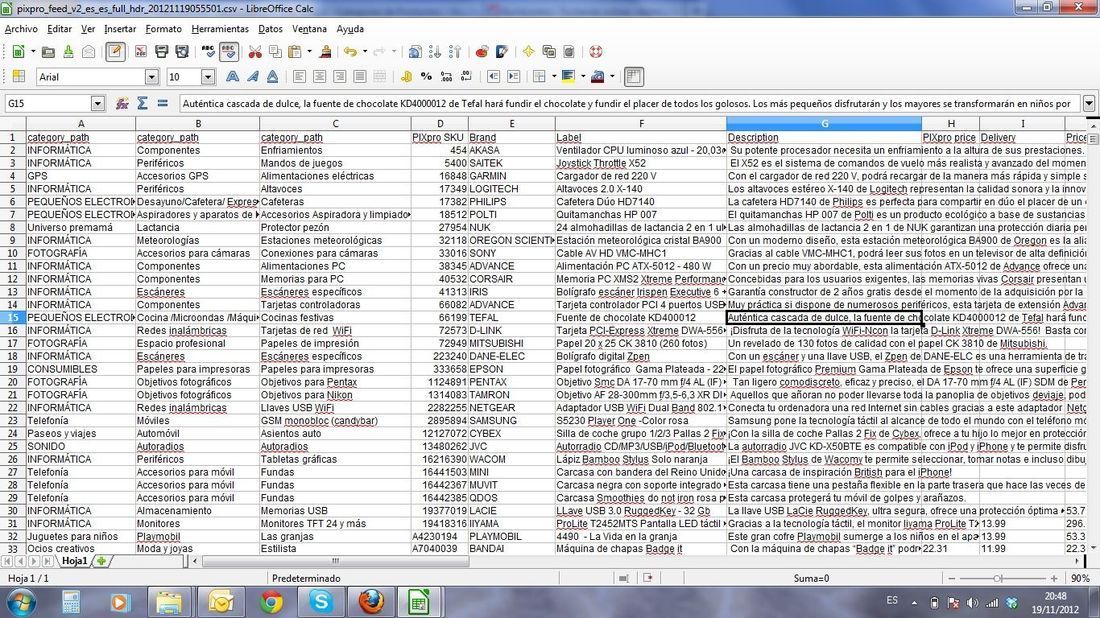Image resolution: width=1100 pixels, height=618 pixels.
Task: Toggle AutoSpellcheck button
Action: pyautogui.click(x=229, y=51)
